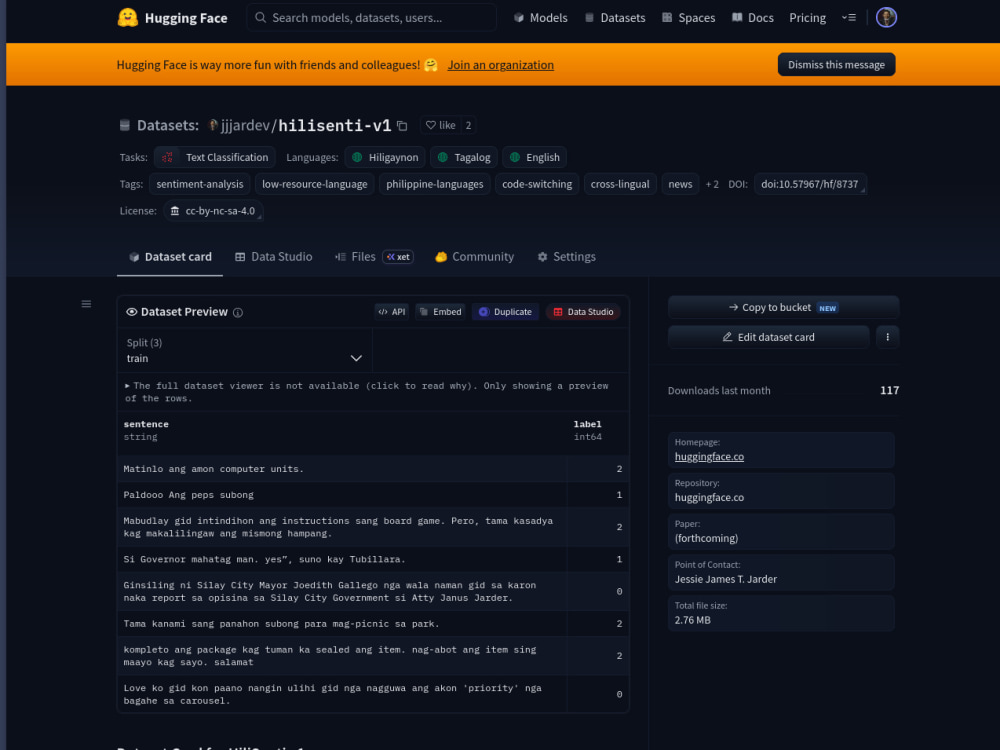Switch to the Dataset card tab
This screenshot has height=750, width=1000.
click(170, 256)
